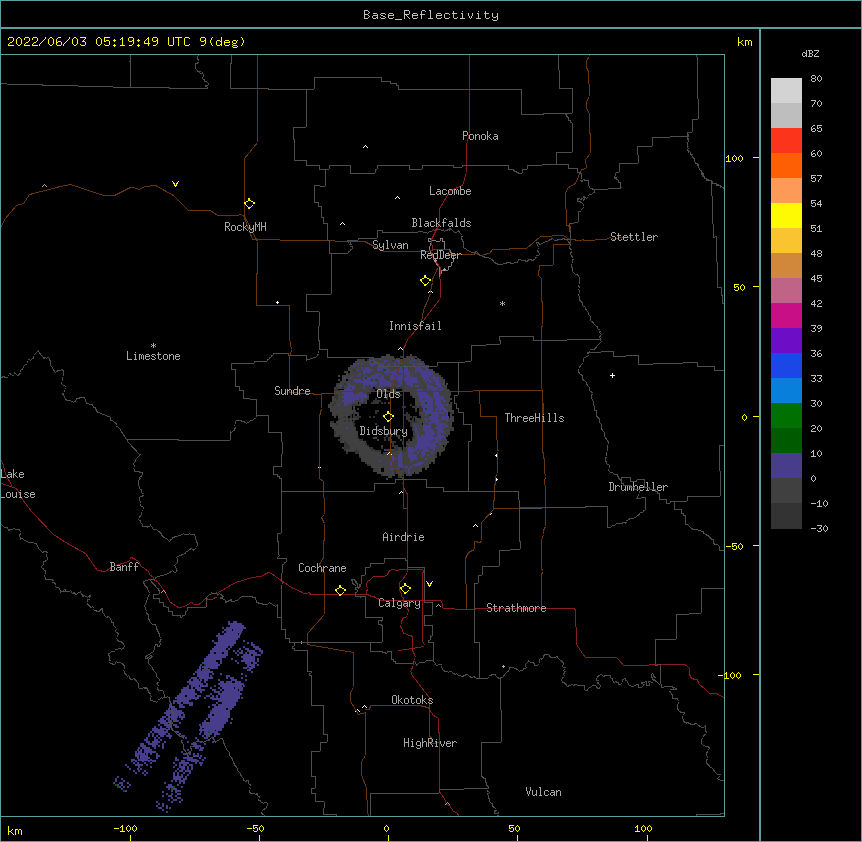
Task: Click the yellow V marker east of Calgary diamond
Action: point(429,584)
